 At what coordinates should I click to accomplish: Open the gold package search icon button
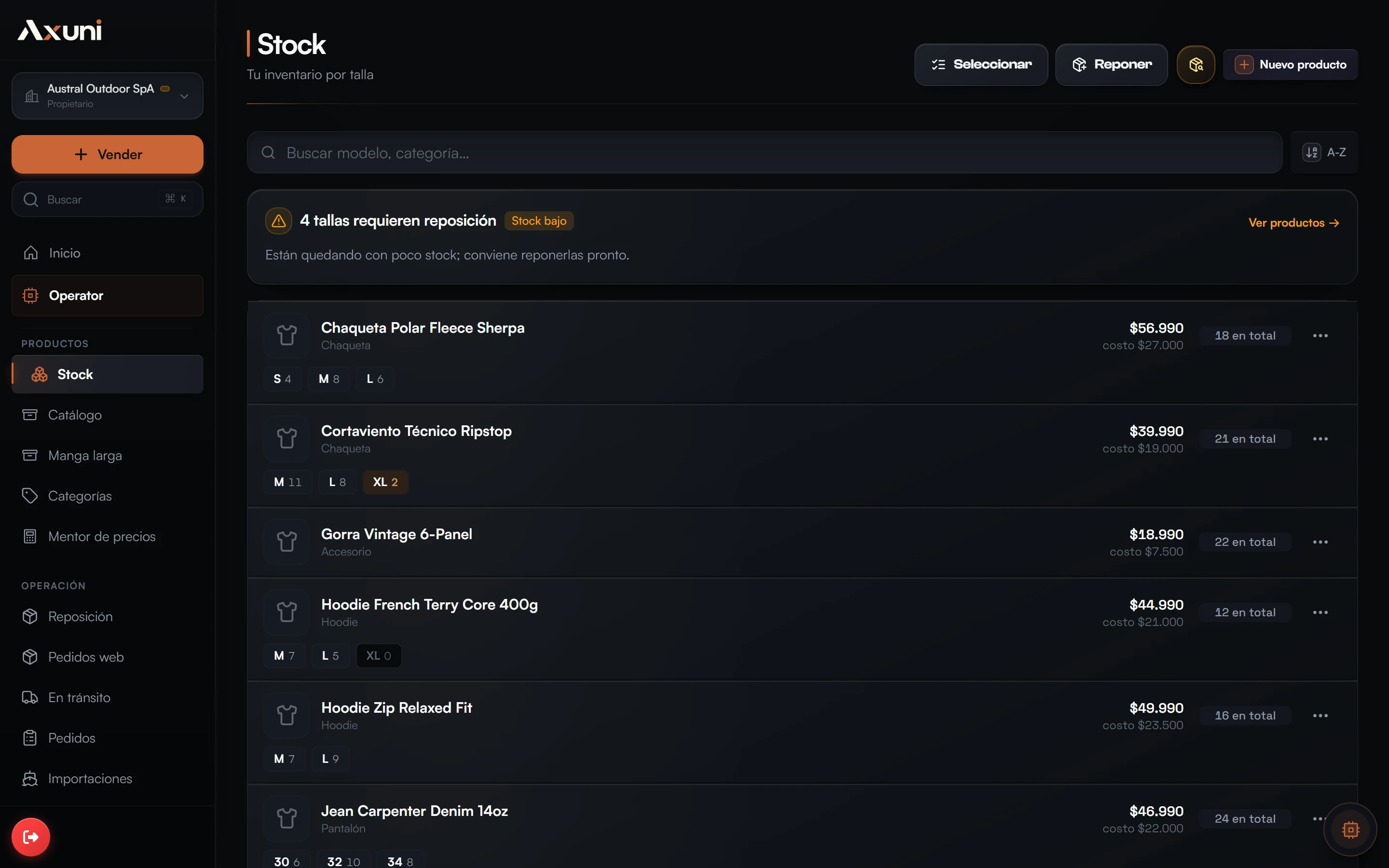[x=1196, y=64]
